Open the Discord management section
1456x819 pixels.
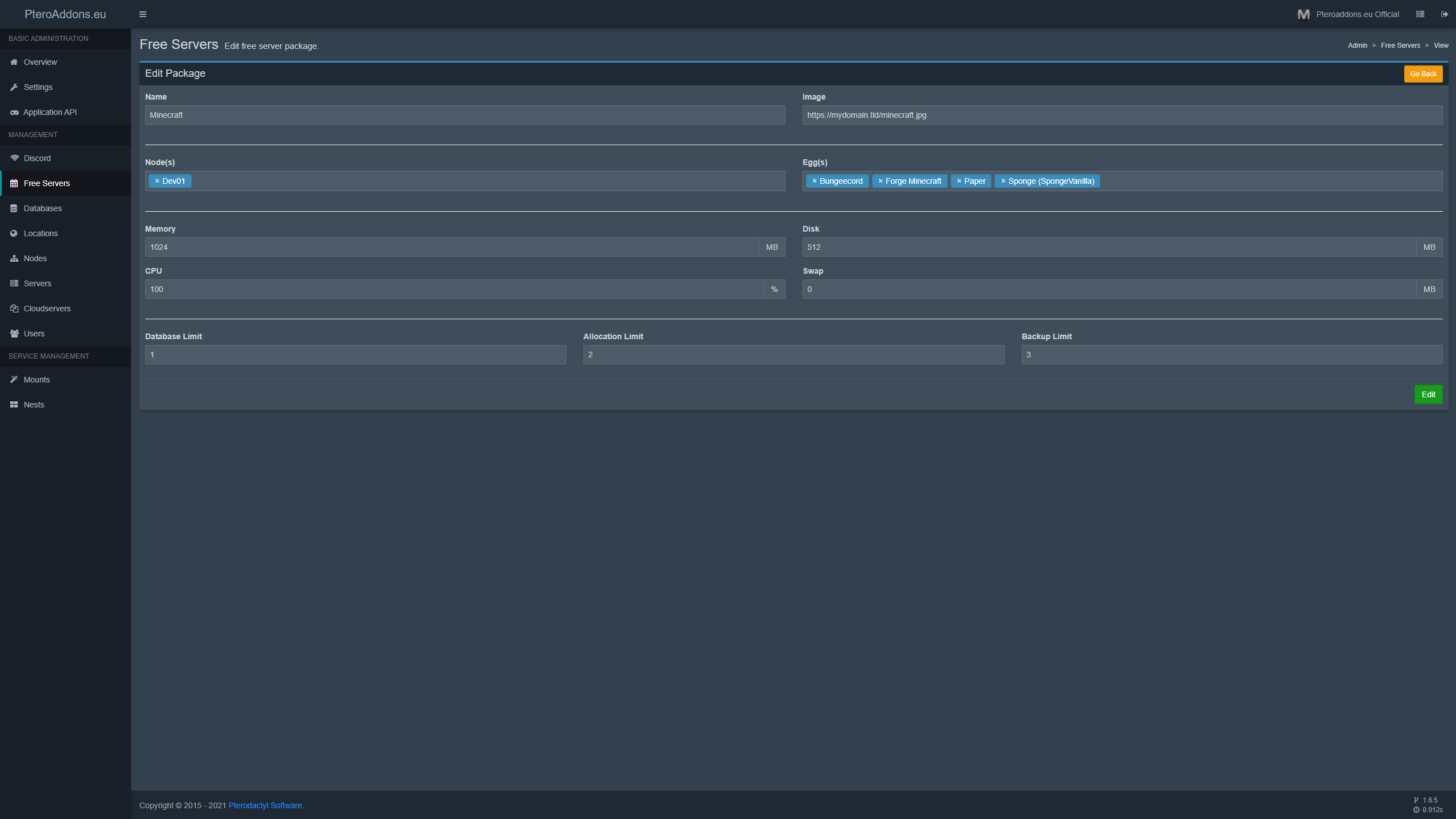(x=38, y=158)
